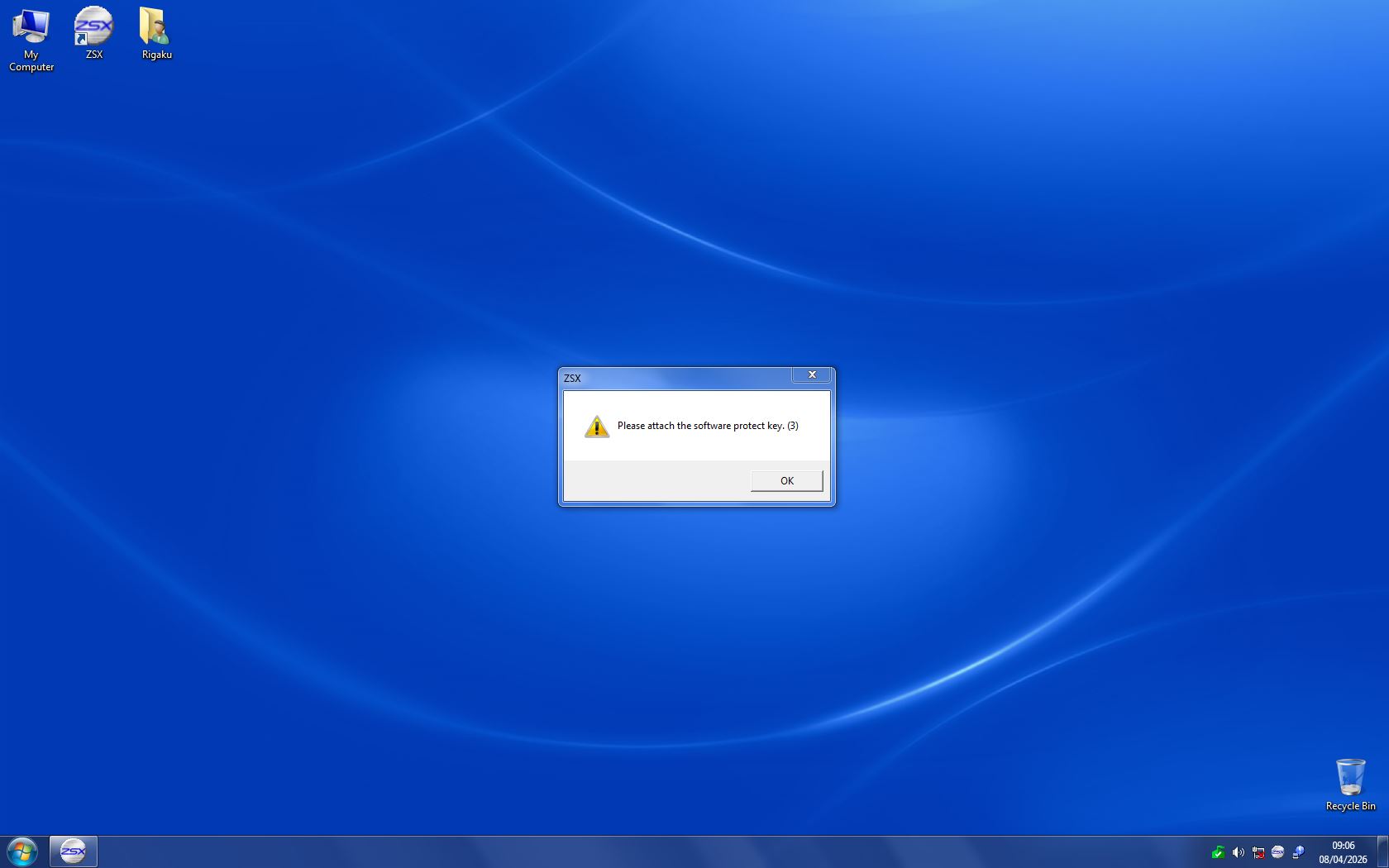
Task: Click OK in the ZSX warning dialog
Action: [786, 480]
